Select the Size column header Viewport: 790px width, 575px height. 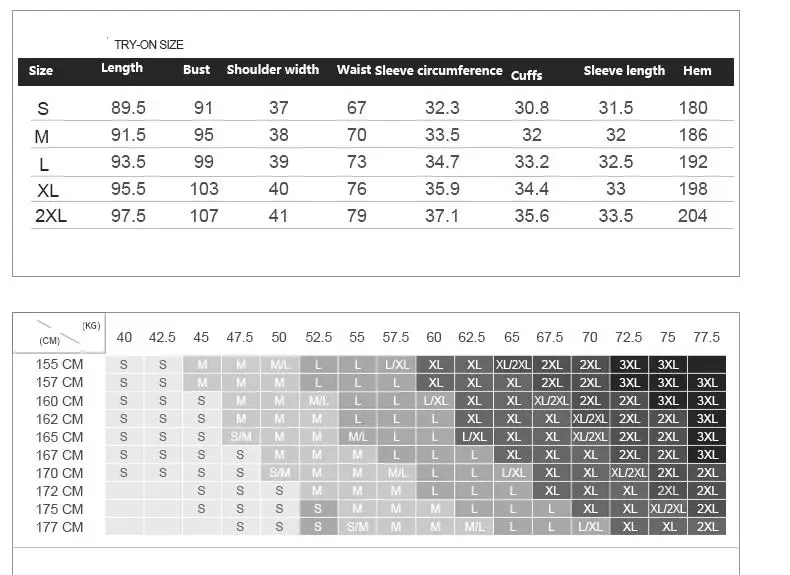[41, 71]
